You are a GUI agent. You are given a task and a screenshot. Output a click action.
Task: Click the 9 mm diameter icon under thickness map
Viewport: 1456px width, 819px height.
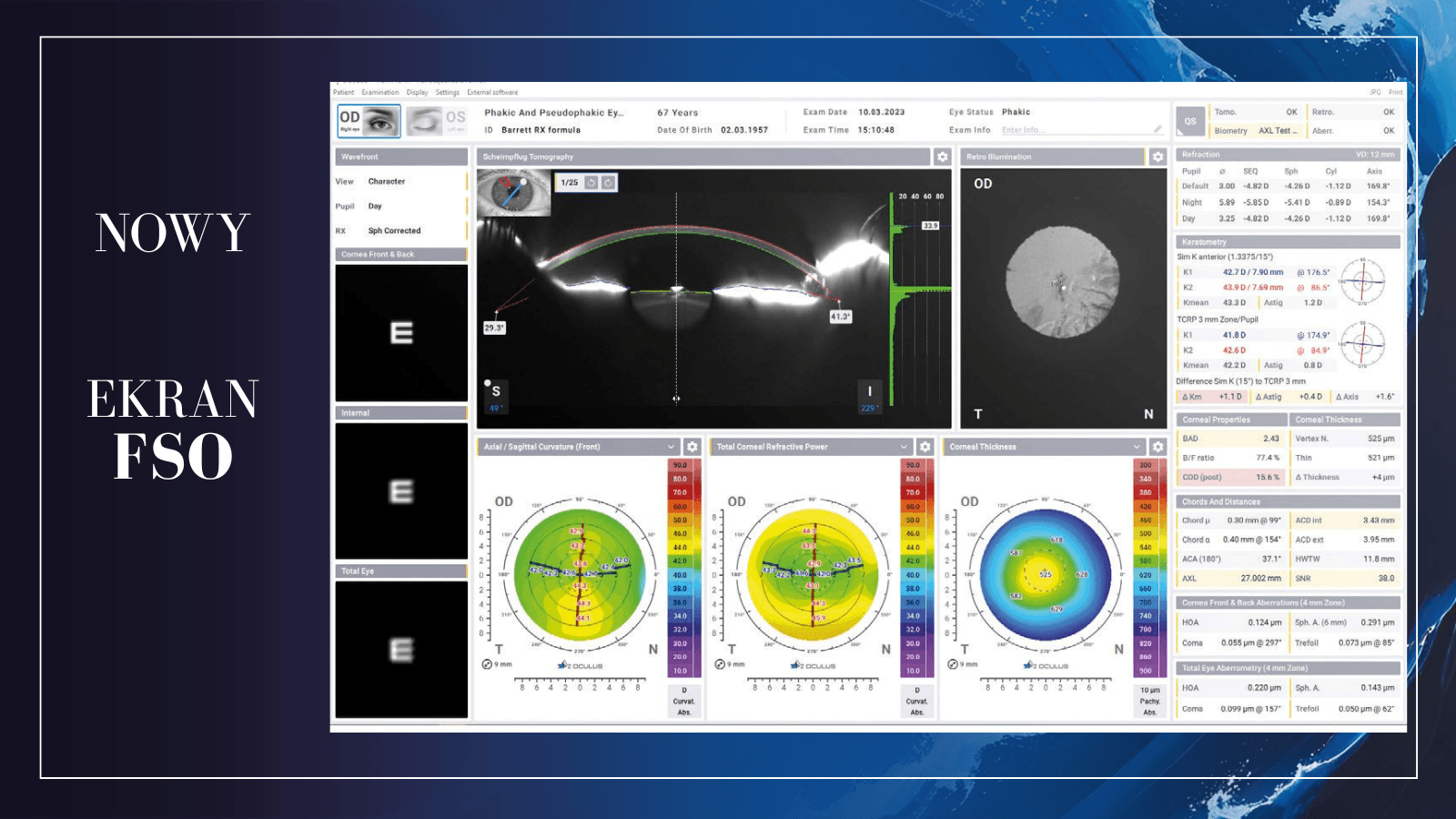point(953,664)
